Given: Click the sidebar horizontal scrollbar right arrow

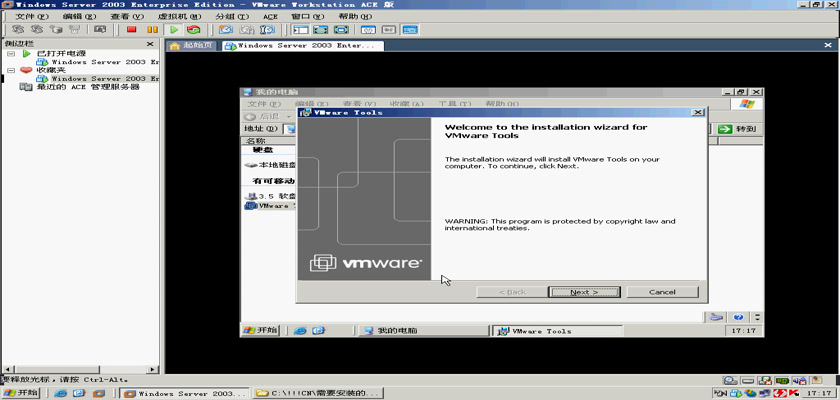Looking at the screenshot, I should click(152, 369).
